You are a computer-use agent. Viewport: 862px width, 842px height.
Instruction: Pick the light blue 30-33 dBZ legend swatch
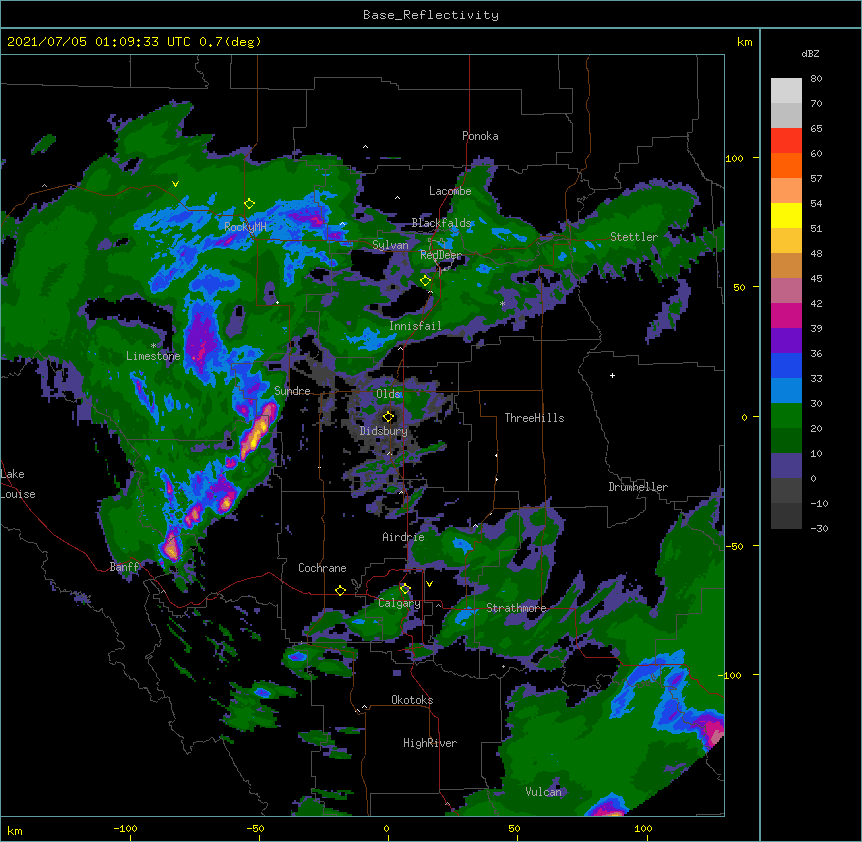(x=786, y=390)
